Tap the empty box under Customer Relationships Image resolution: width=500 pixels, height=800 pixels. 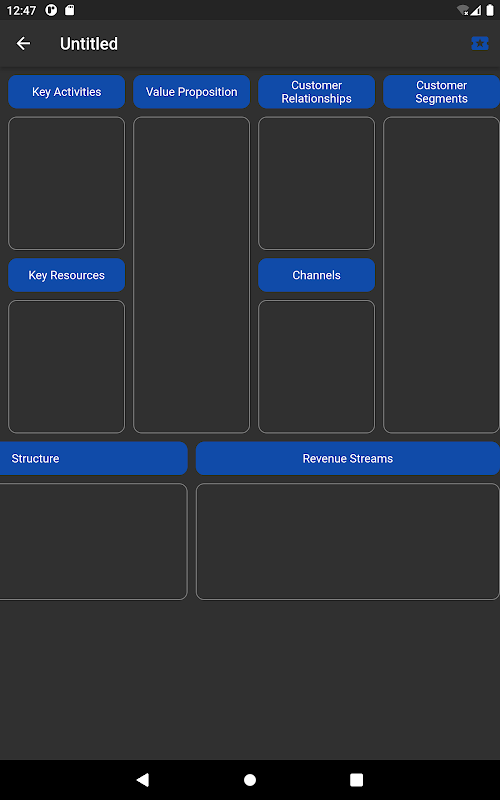tap(316, 183)
